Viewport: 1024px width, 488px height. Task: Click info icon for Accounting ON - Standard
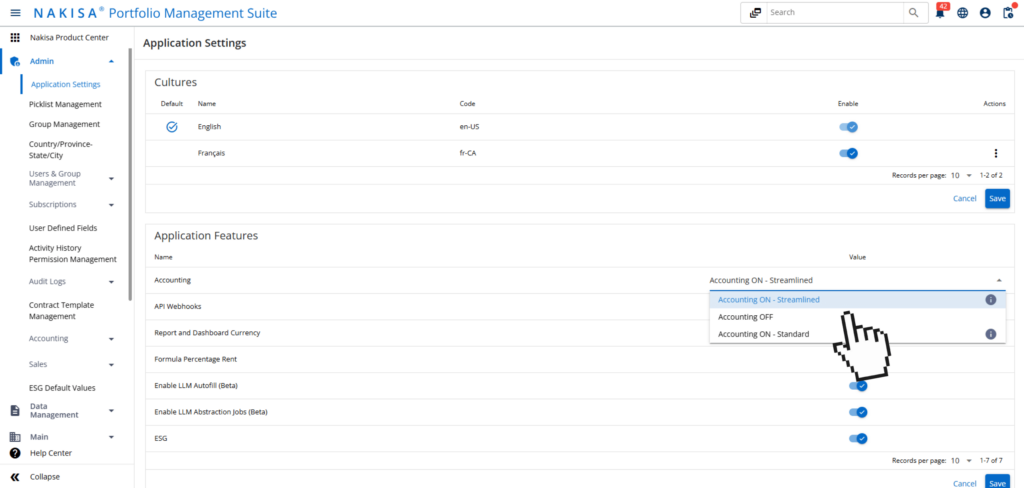click(991, 334)
